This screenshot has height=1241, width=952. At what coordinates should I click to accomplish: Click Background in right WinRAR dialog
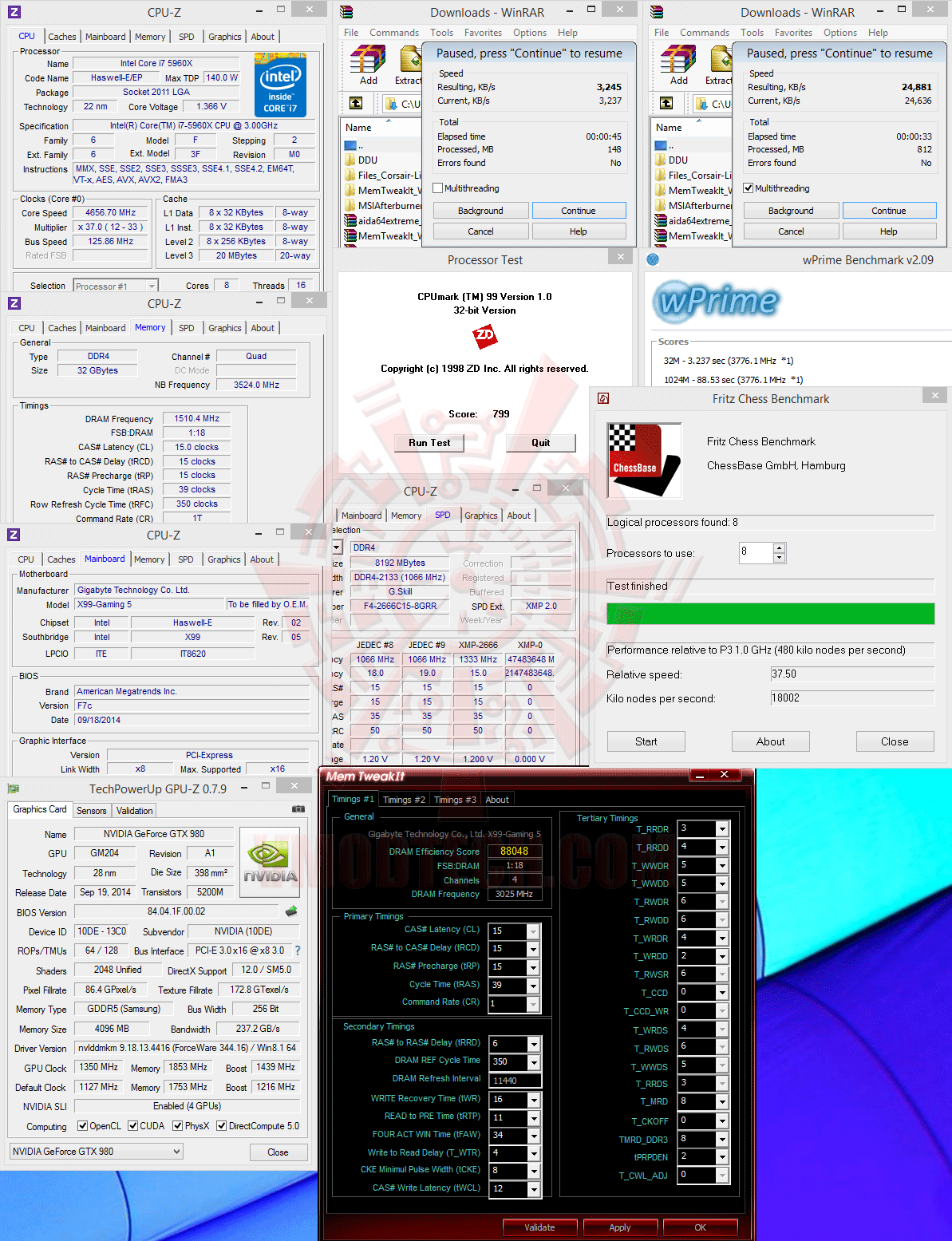[x=791, y=211]
